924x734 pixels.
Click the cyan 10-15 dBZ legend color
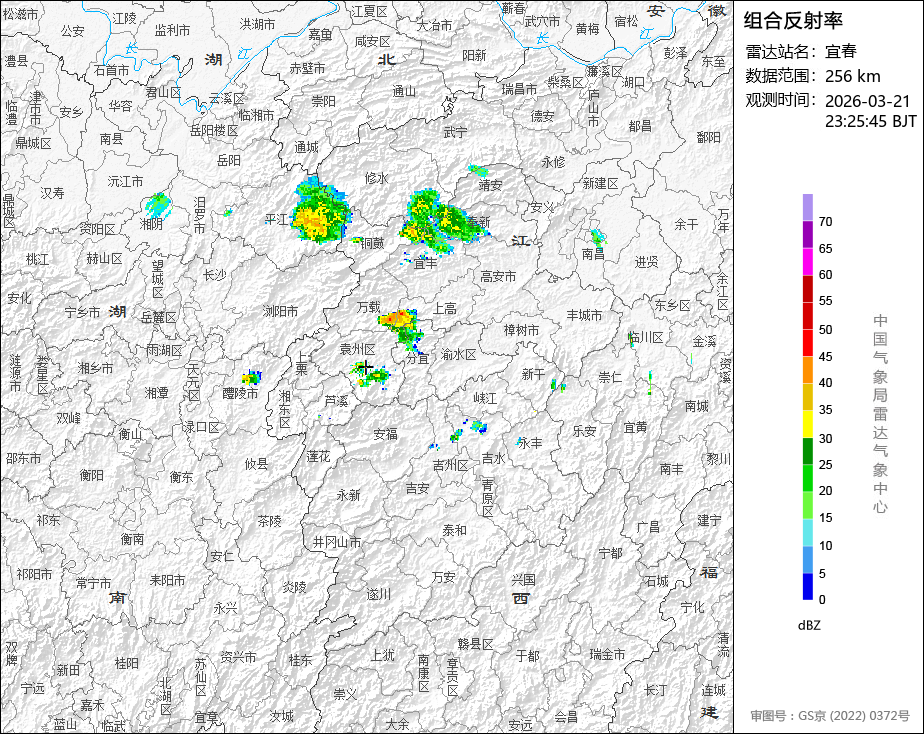coord(807,533)
